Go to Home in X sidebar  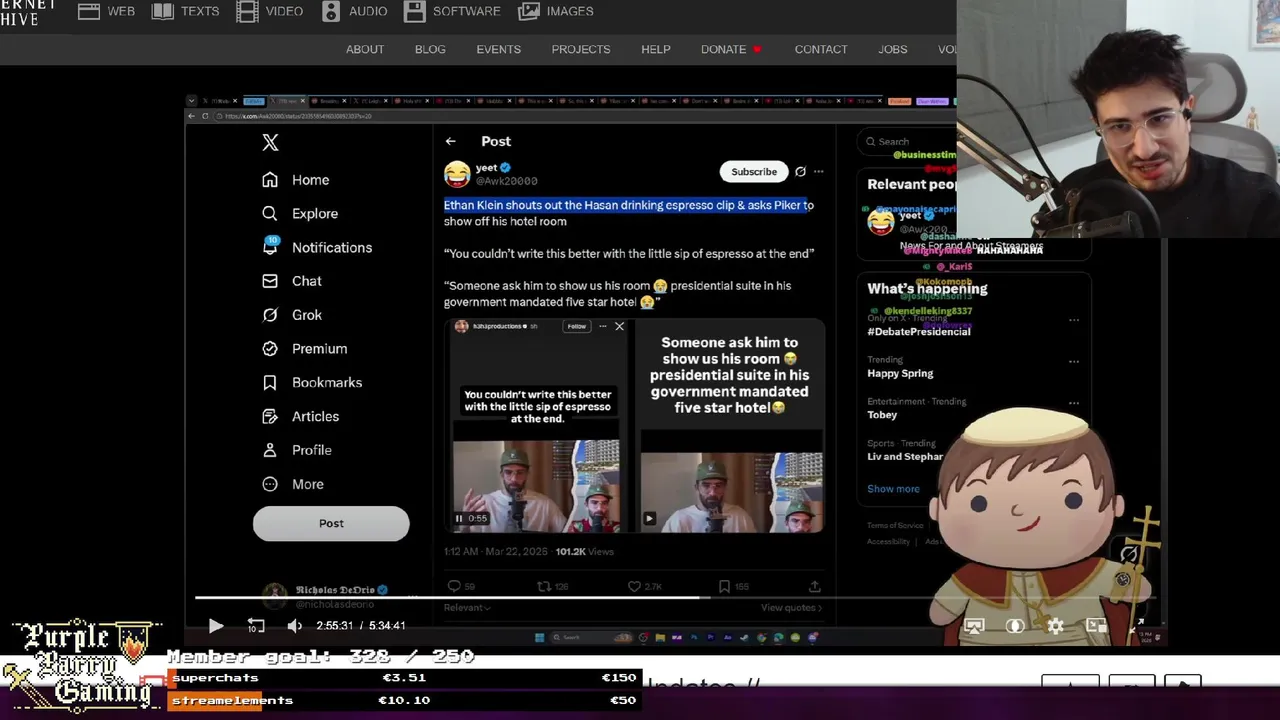pos(295,180)
